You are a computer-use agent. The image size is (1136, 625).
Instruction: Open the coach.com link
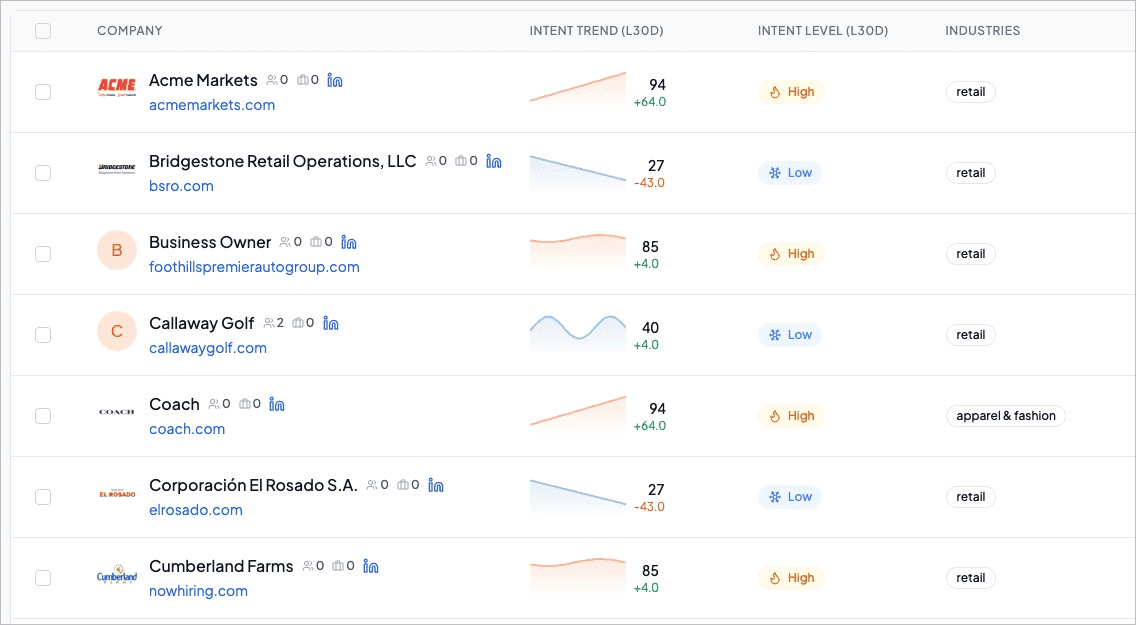pyautogui.click(x=187, y=429)
